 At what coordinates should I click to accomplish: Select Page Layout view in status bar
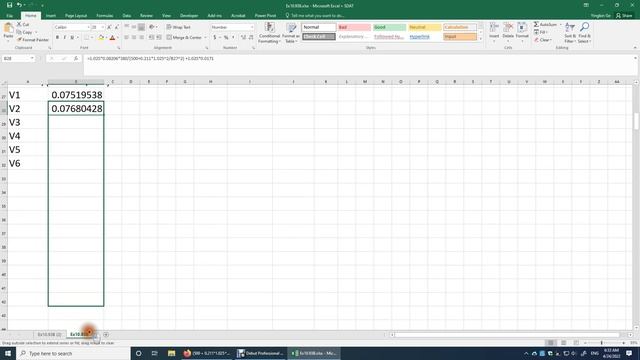click(x=563, y=343)
